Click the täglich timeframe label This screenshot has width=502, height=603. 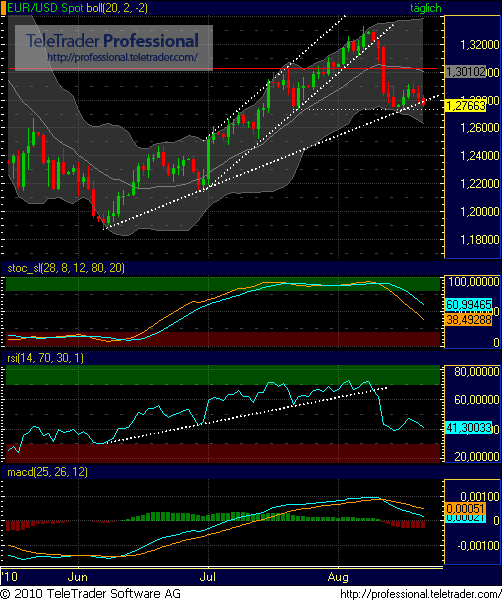[425, 8]
